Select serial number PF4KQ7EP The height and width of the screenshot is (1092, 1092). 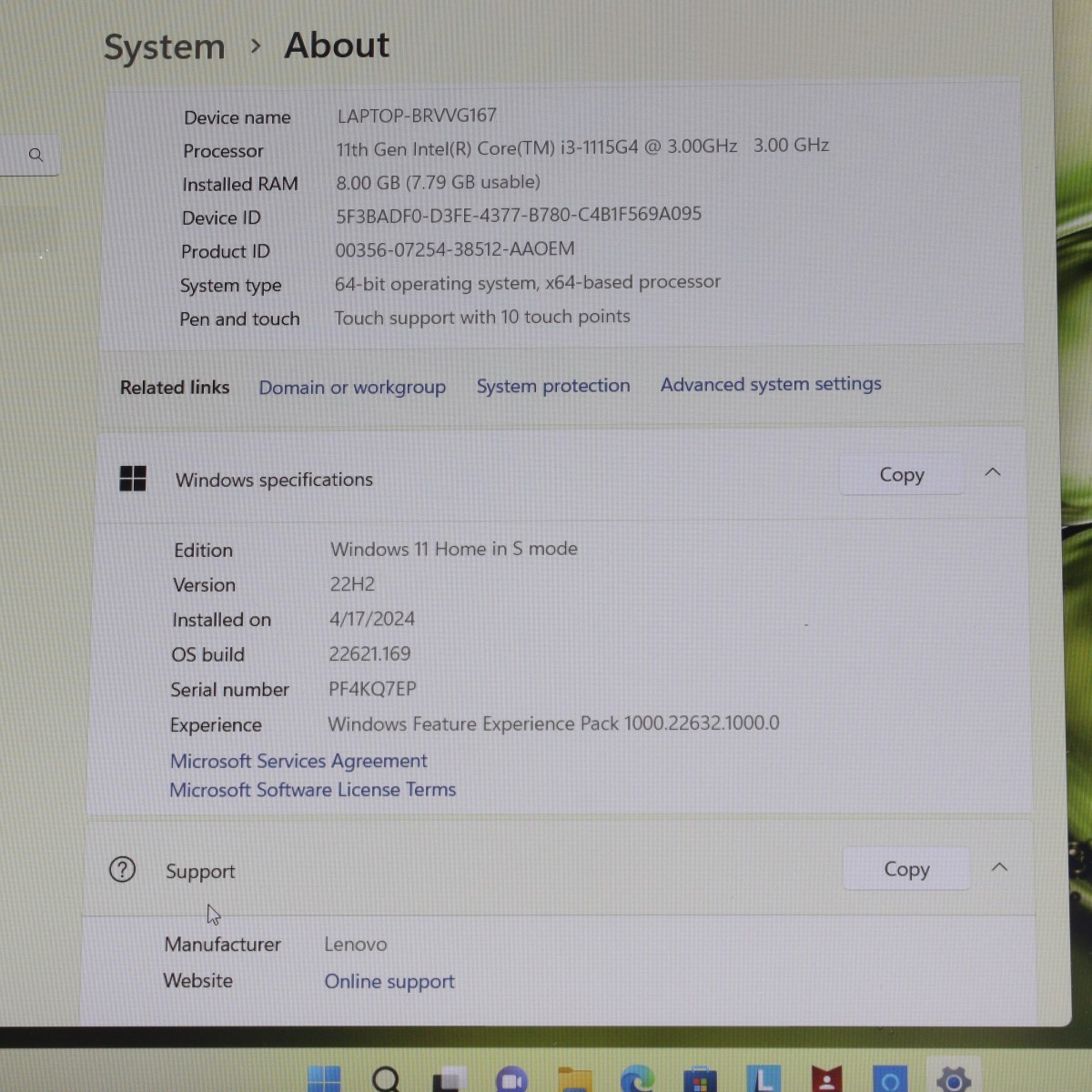[372, 689]
